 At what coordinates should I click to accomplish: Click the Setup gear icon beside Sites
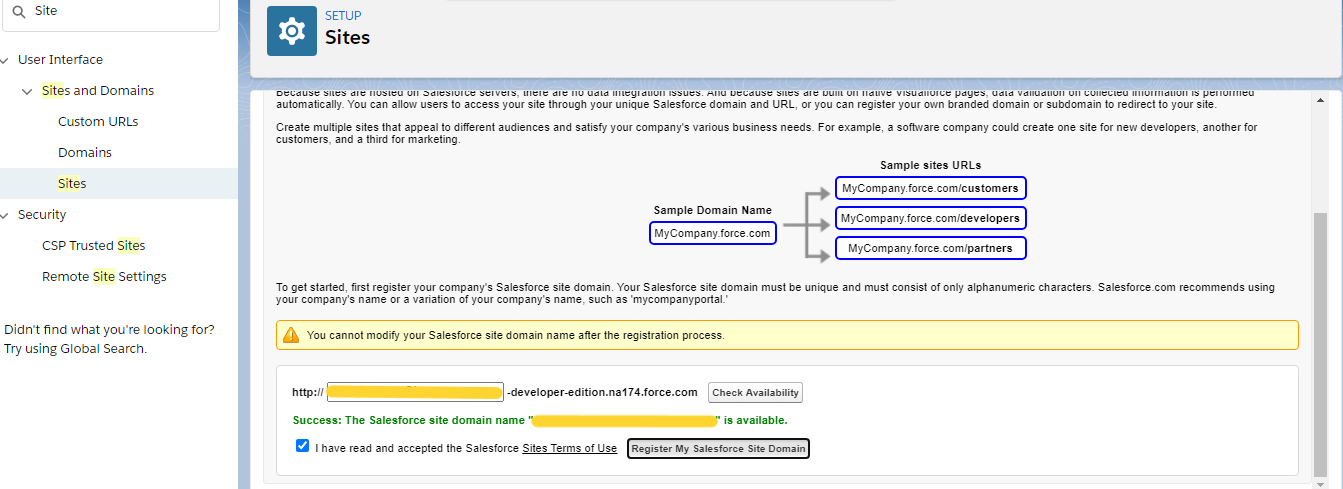click(x=292, y=31)
